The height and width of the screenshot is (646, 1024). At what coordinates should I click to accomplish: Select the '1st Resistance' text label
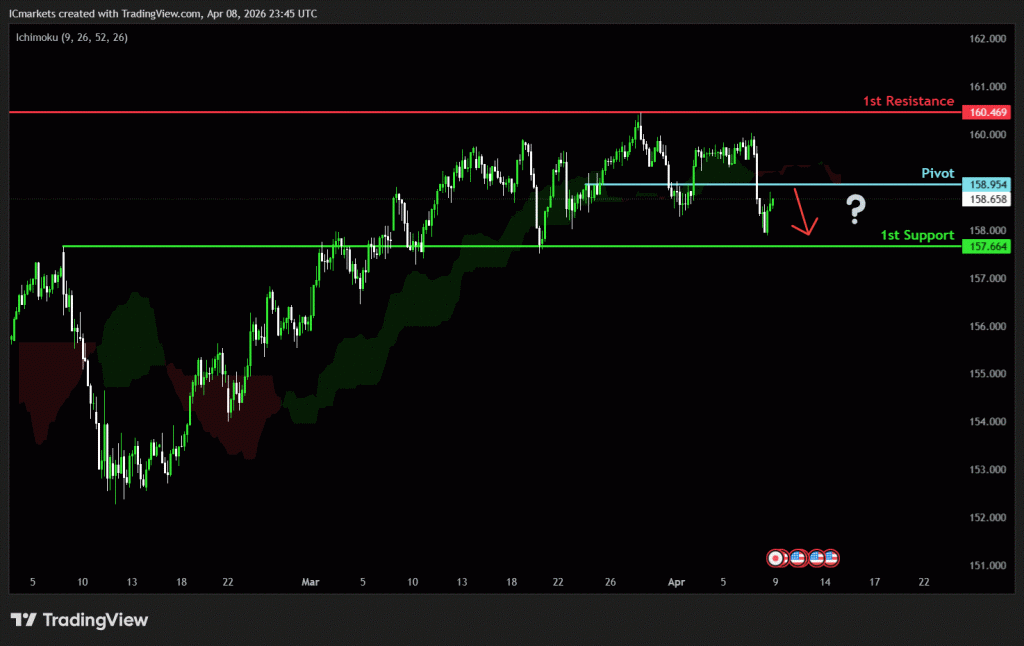pyautogui.click(x=908, y=101)
